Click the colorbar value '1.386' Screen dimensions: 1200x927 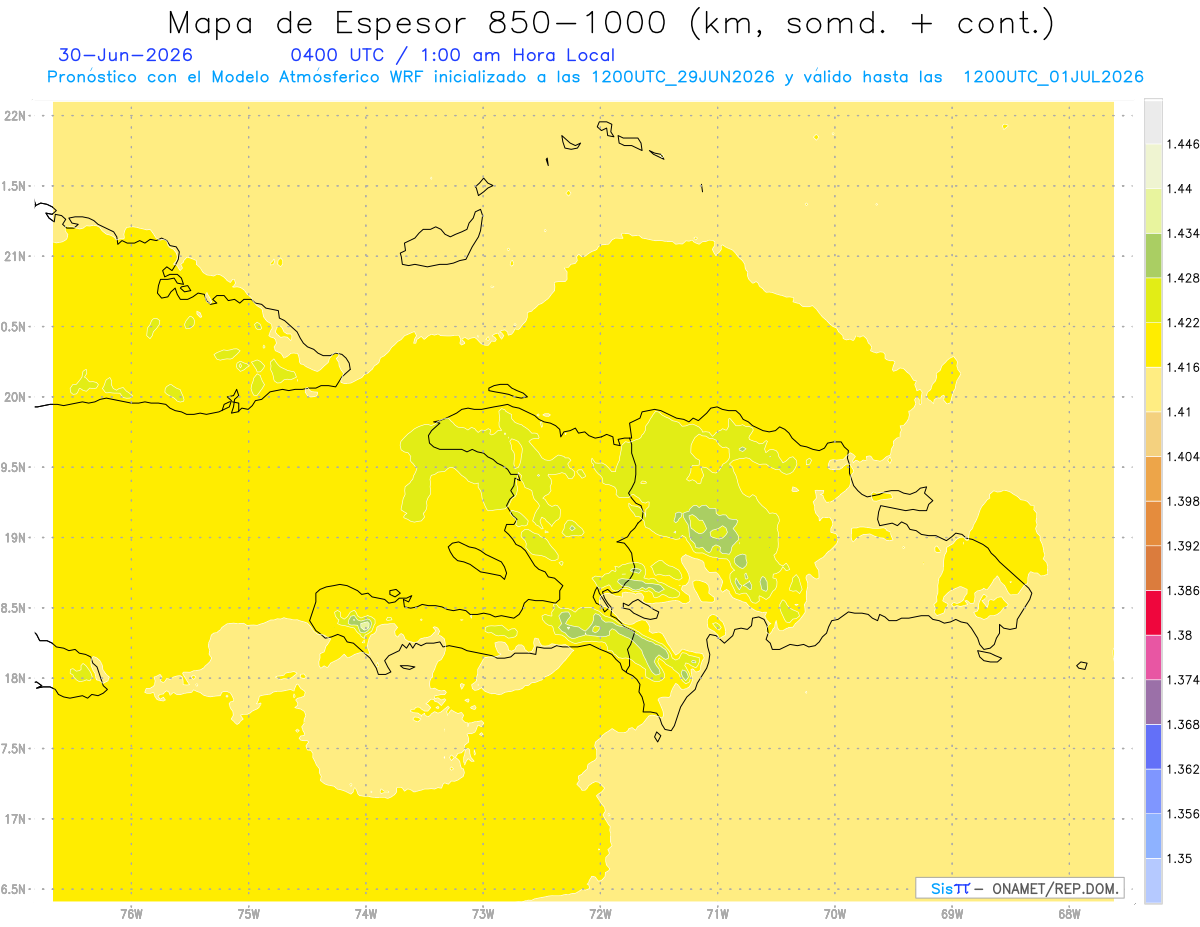(x=1183, y=590)
